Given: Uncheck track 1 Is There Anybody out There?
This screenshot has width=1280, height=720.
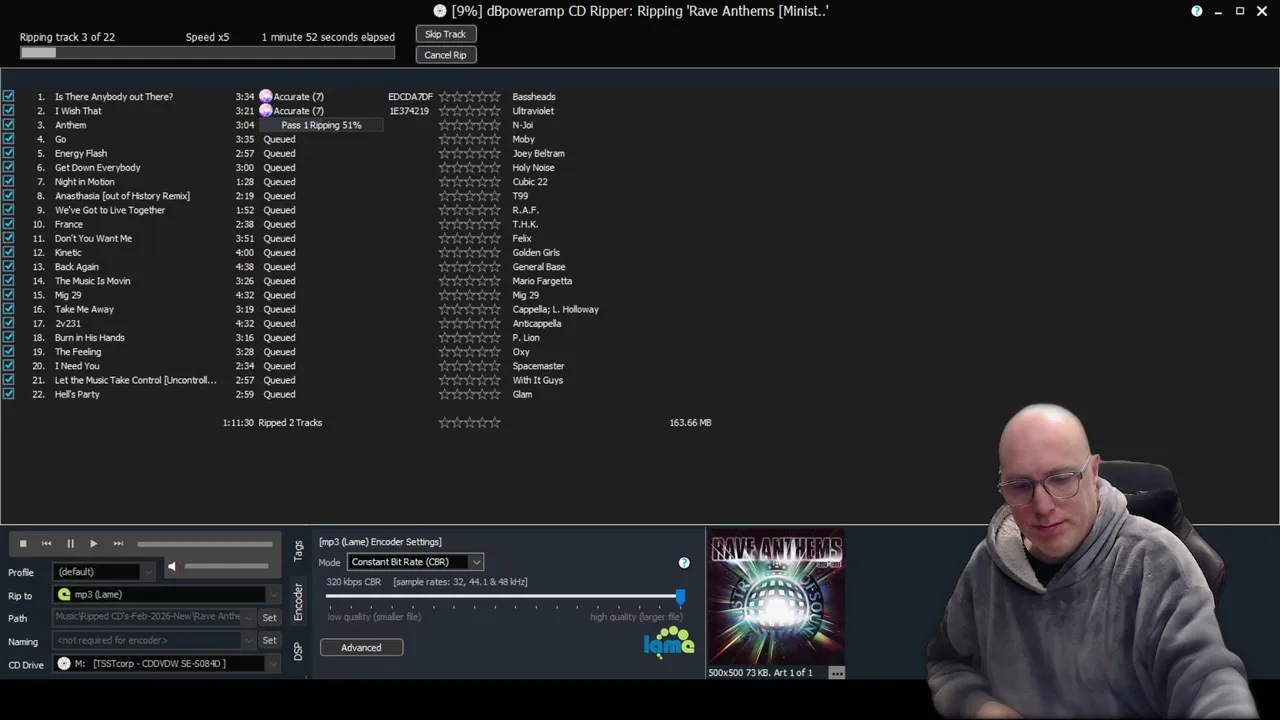Looking at the screenshot, I should [9, 97].
